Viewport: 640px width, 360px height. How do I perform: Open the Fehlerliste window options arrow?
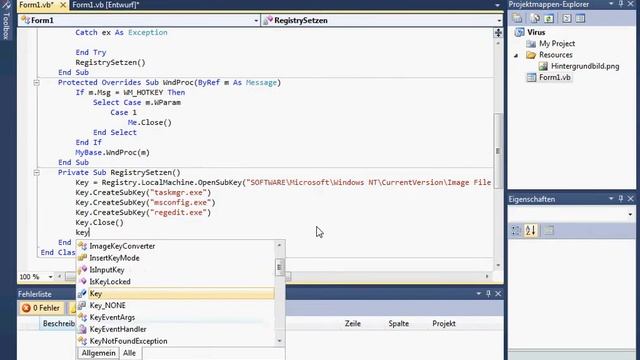pyautogui.click(x=479, y=293)
